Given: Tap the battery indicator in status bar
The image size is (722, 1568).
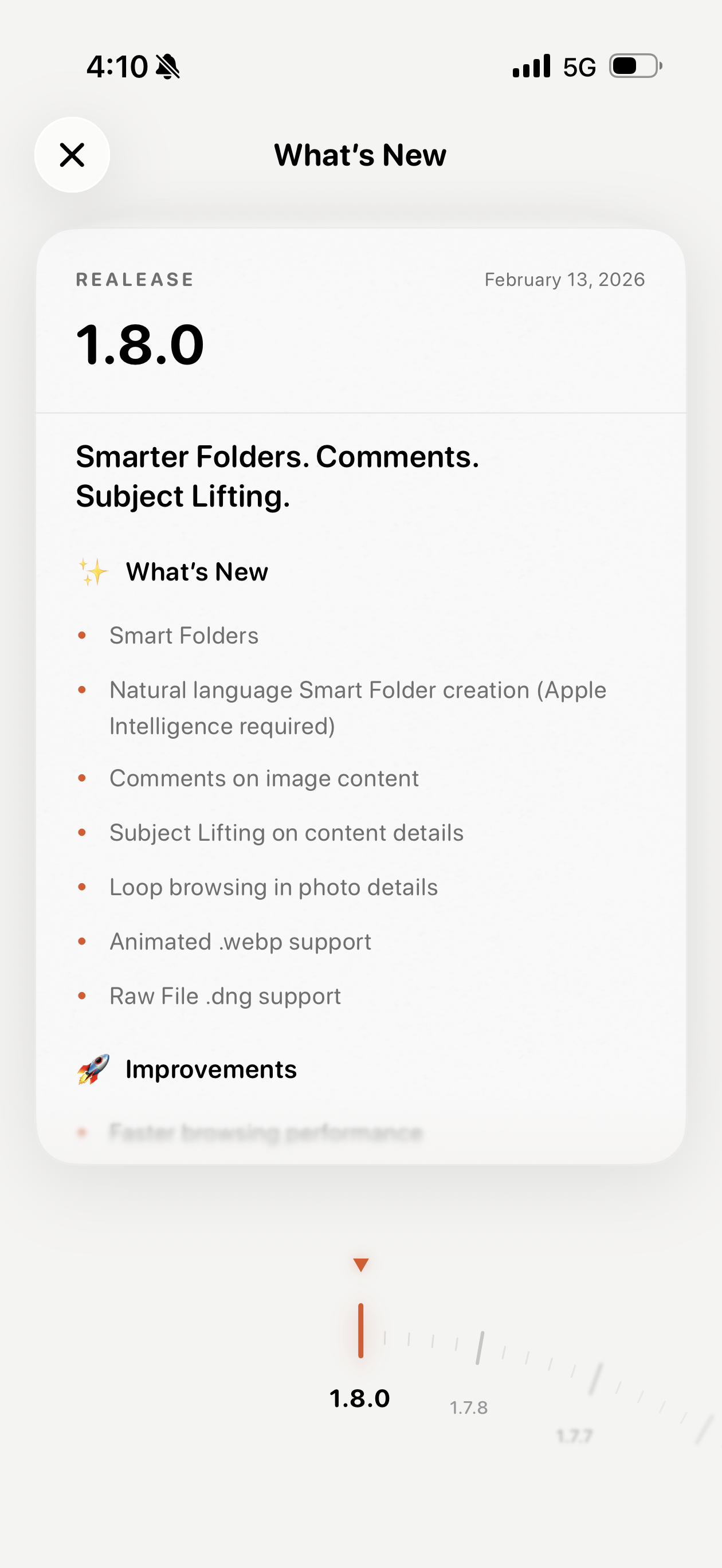Looking at the screenshot, I should point(635,66).
